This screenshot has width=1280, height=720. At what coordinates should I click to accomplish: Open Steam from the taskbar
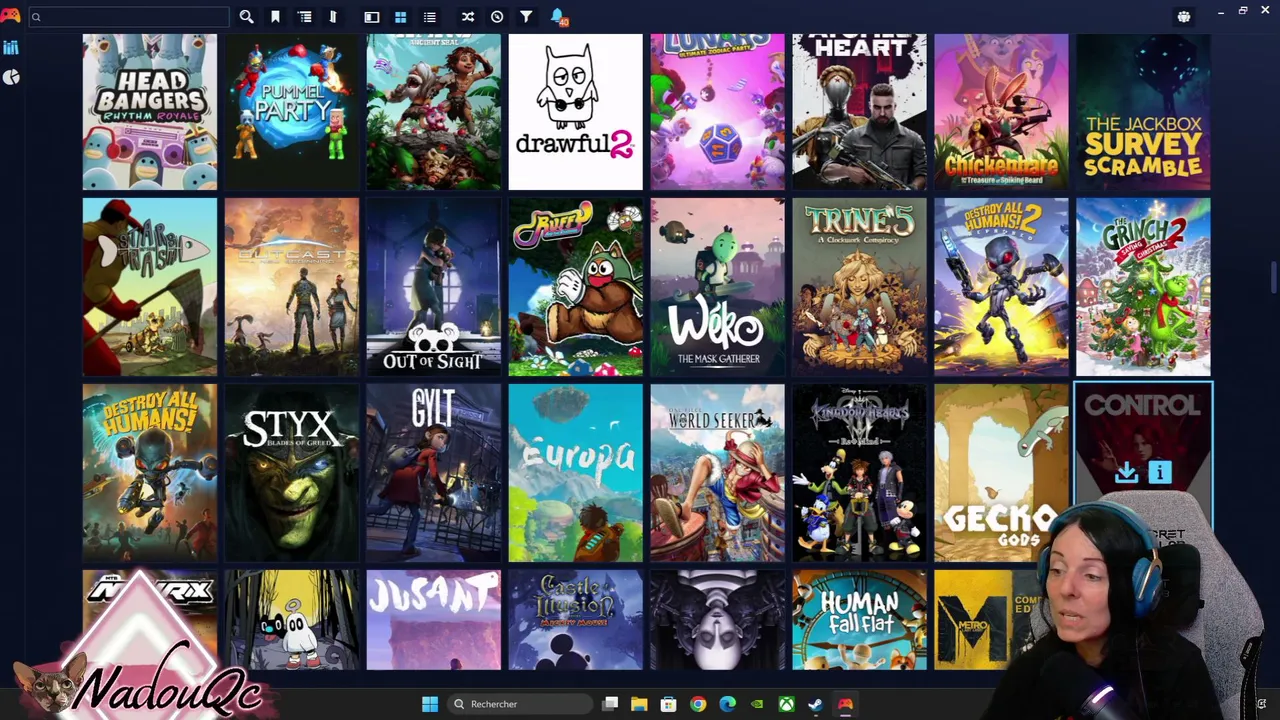click(816, 704)
